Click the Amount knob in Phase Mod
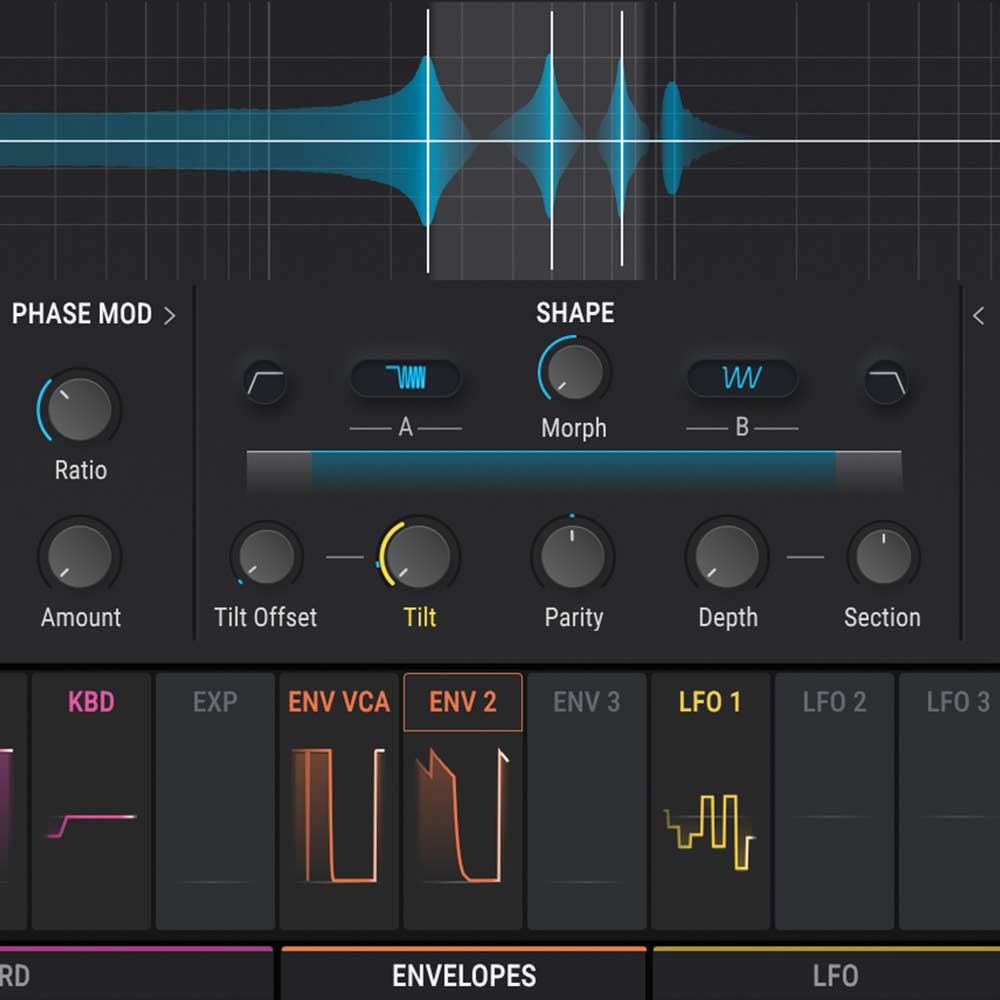 point(80,556)
